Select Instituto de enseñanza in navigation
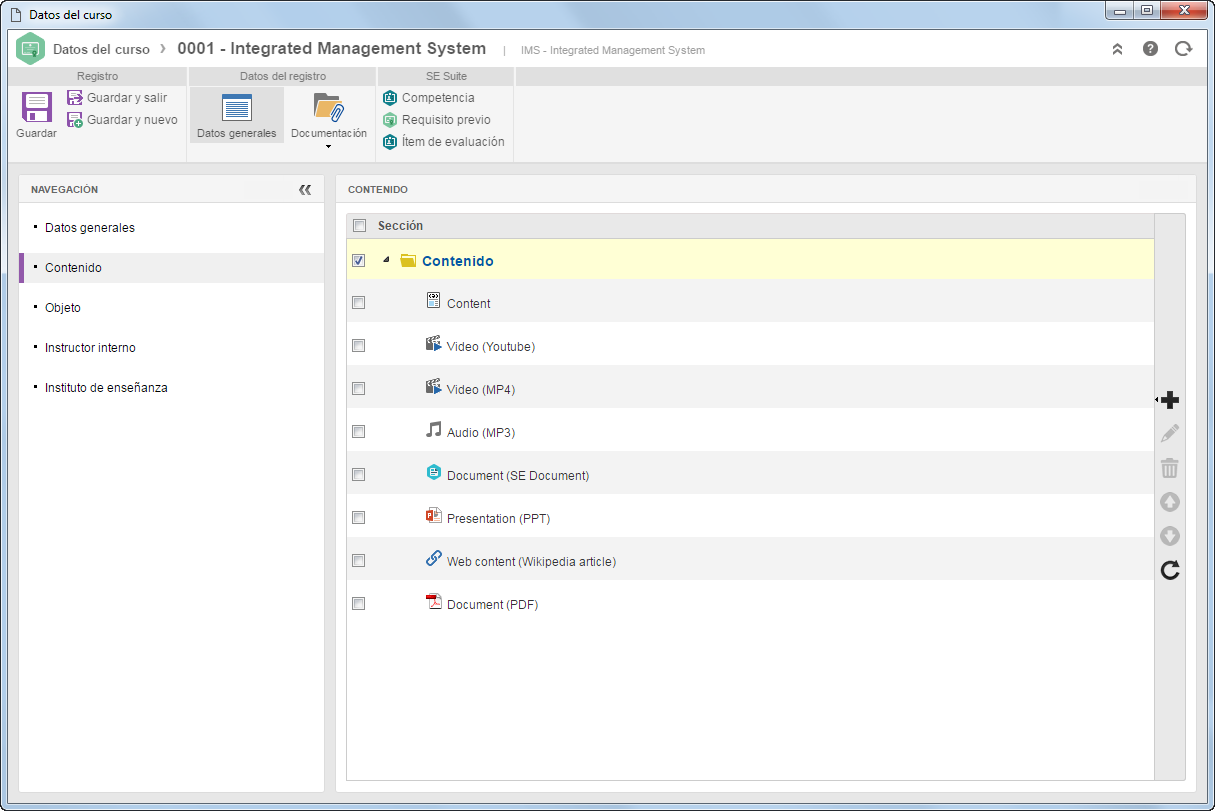Screen dimensions: 1215x811 click(106, 388)
